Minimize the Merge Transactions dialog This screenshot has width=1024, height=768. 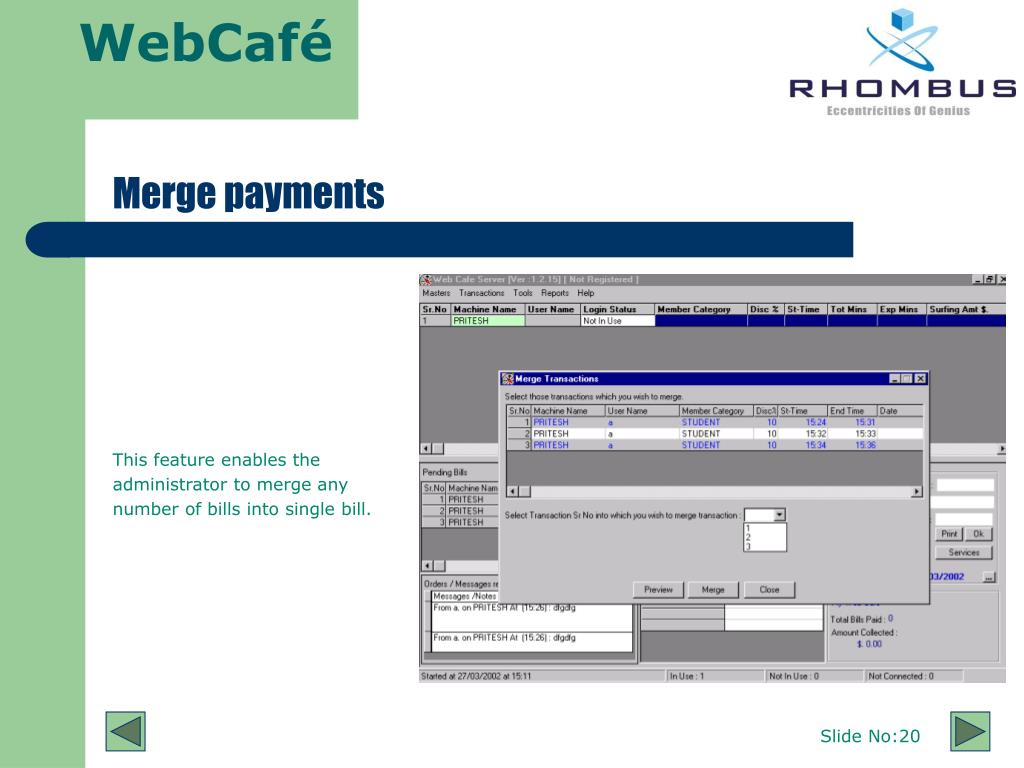point(895,379)
